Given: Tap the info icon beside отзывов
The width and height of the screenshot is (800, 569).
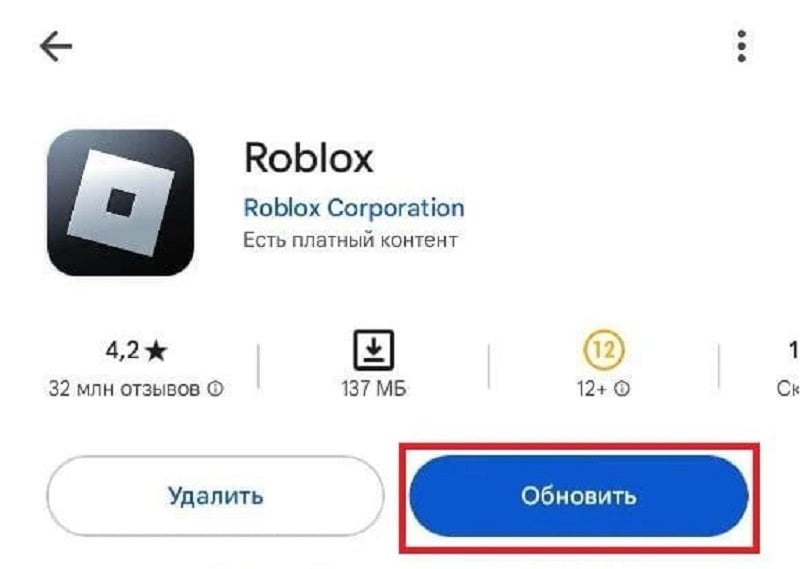Looking at the screenshot, I should click(215, 389).
